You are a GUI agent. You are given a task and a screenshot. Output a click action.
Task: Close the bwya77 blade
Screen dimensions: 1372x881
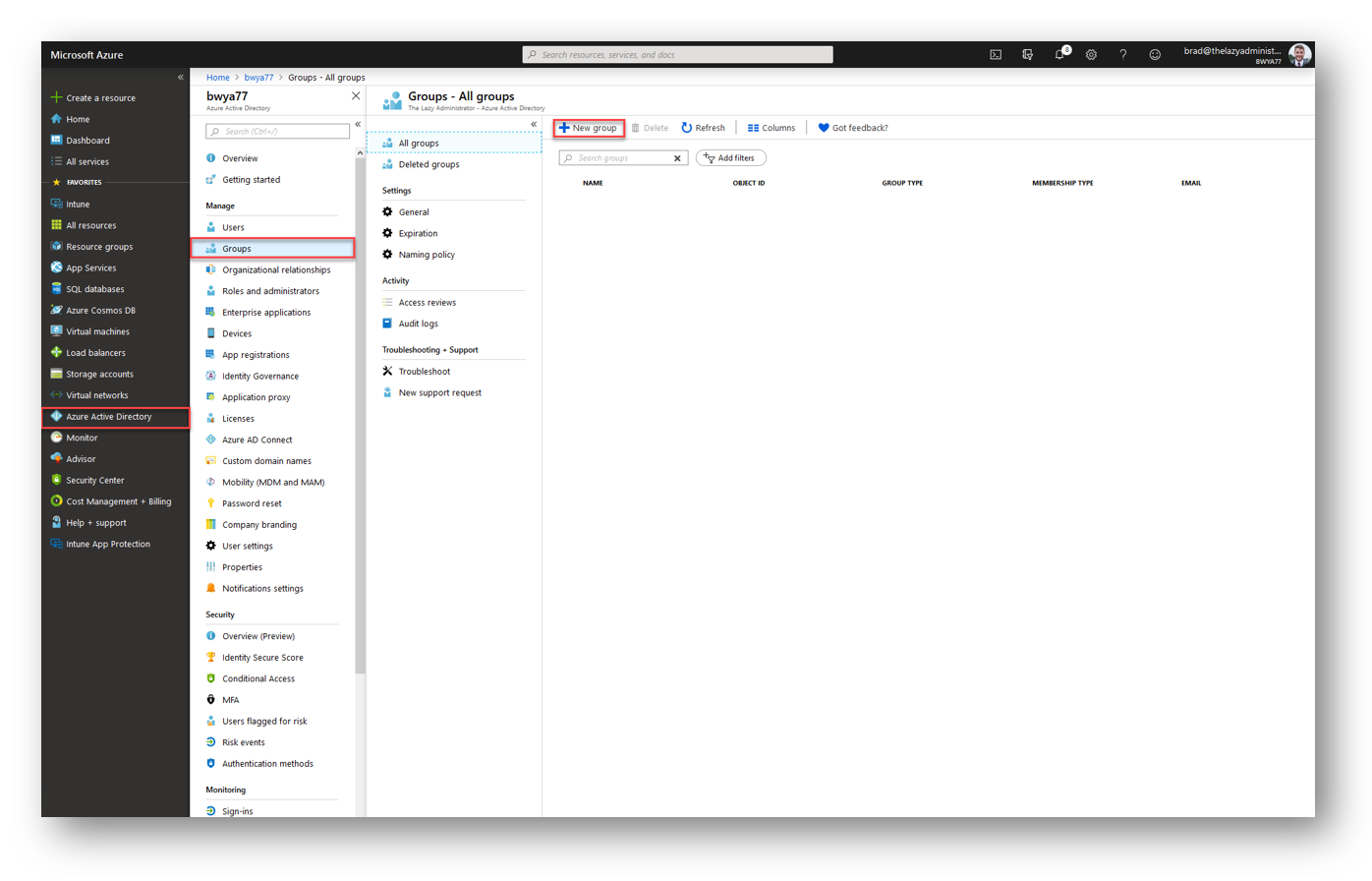point(356,96)
